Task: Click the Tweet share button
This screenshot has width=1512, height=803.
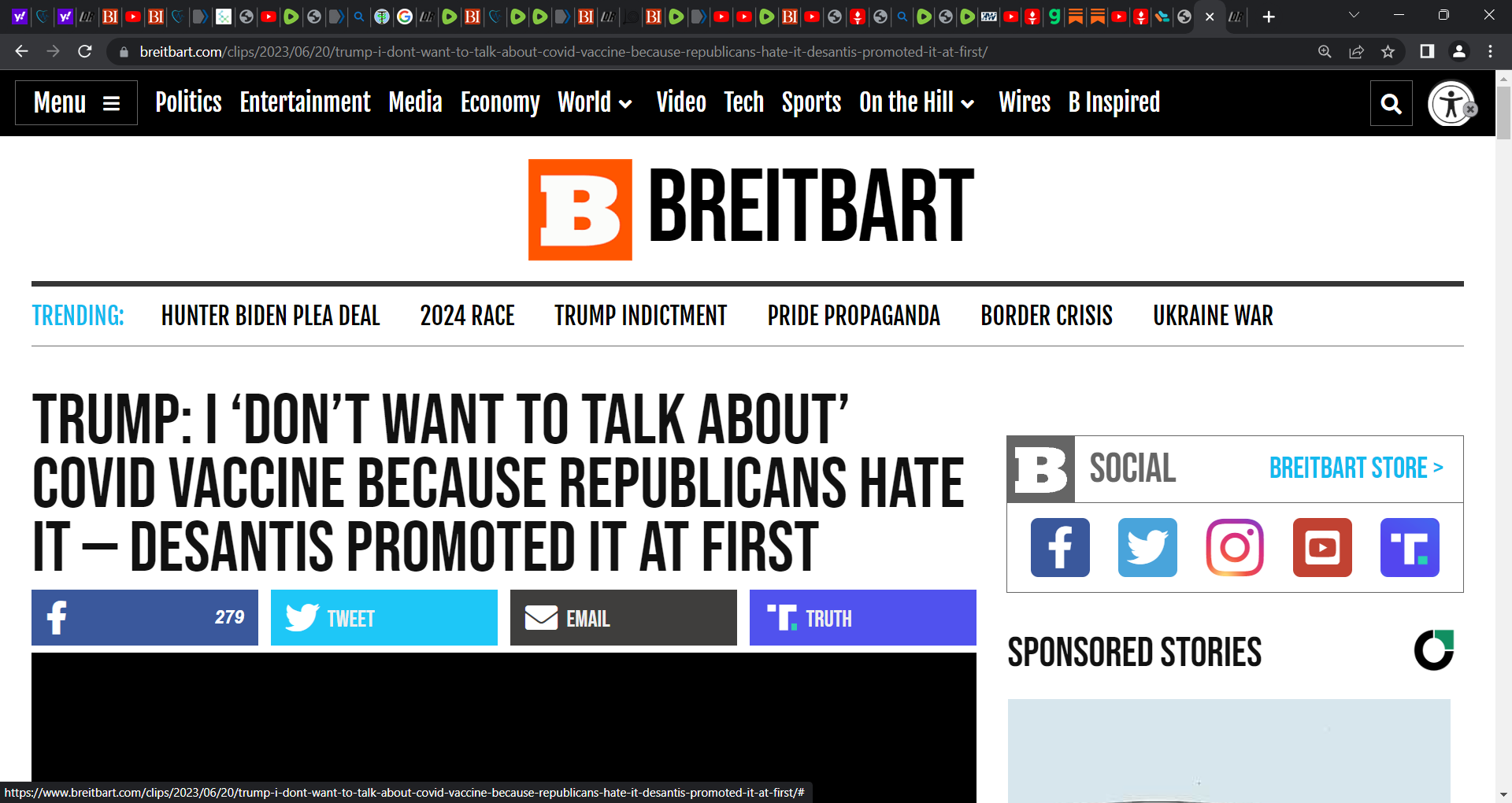Action: pos(384,618)
